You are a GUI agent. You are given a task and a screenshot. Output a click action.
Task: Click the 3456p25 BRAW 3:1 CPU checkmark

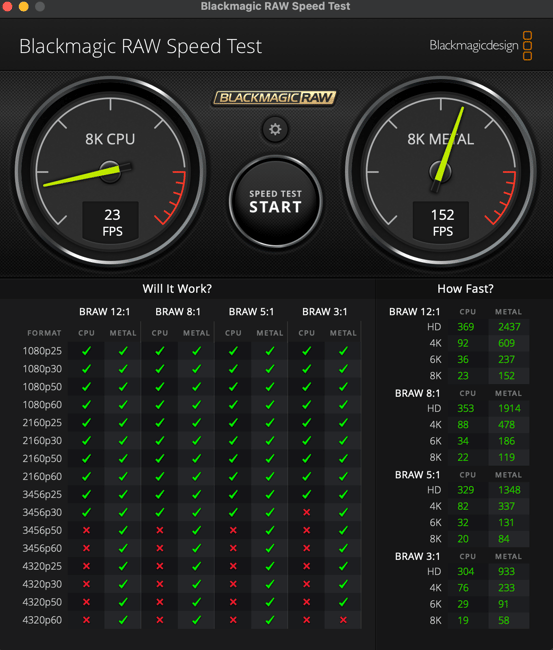click(307, 495)
